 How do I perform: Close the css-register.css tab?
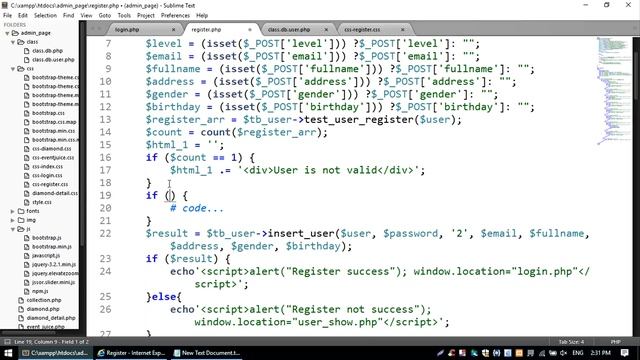point(402,30)
